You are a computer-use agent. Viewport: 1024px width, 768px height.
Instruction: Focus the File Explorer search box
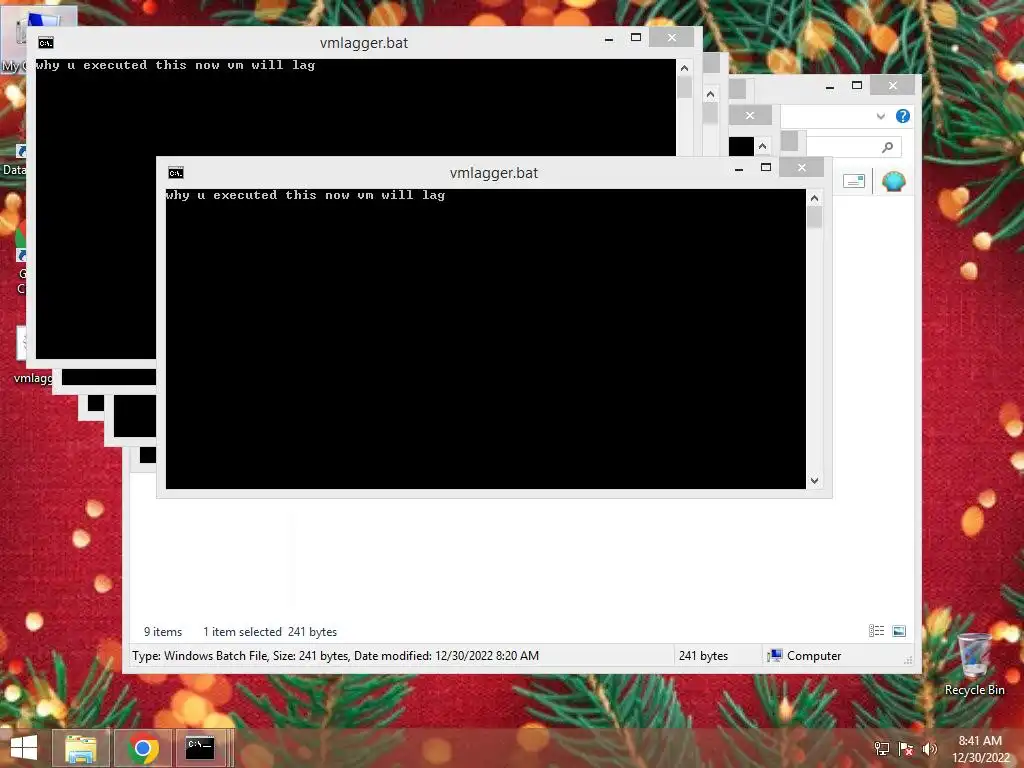pos(854,147)
